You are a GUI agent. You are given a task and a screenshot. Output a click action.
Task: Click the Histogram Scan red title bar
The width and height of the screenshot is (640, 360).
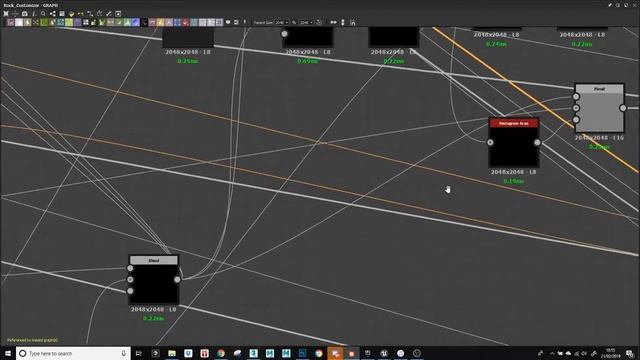coord(514,123)
